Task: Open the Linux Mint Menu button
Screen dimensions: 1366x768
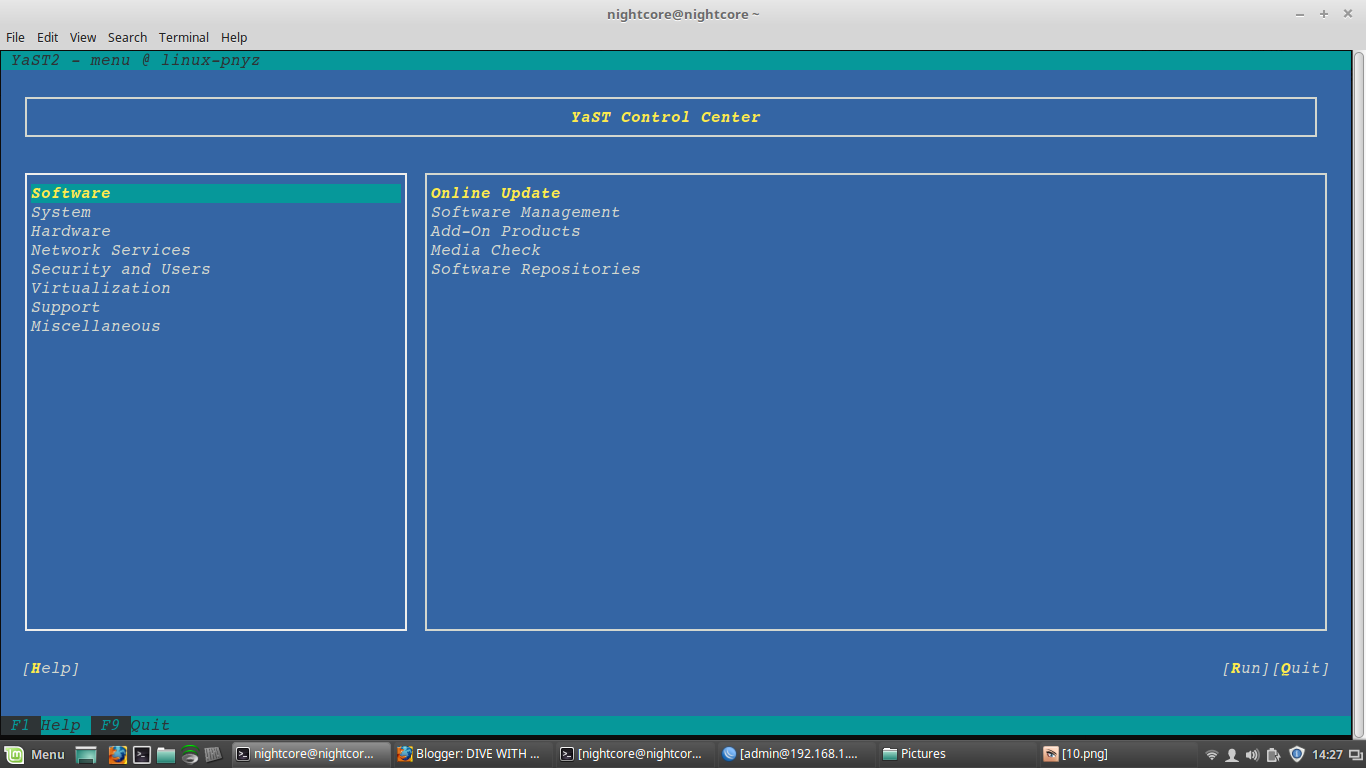Action: [x=35, y=754]
